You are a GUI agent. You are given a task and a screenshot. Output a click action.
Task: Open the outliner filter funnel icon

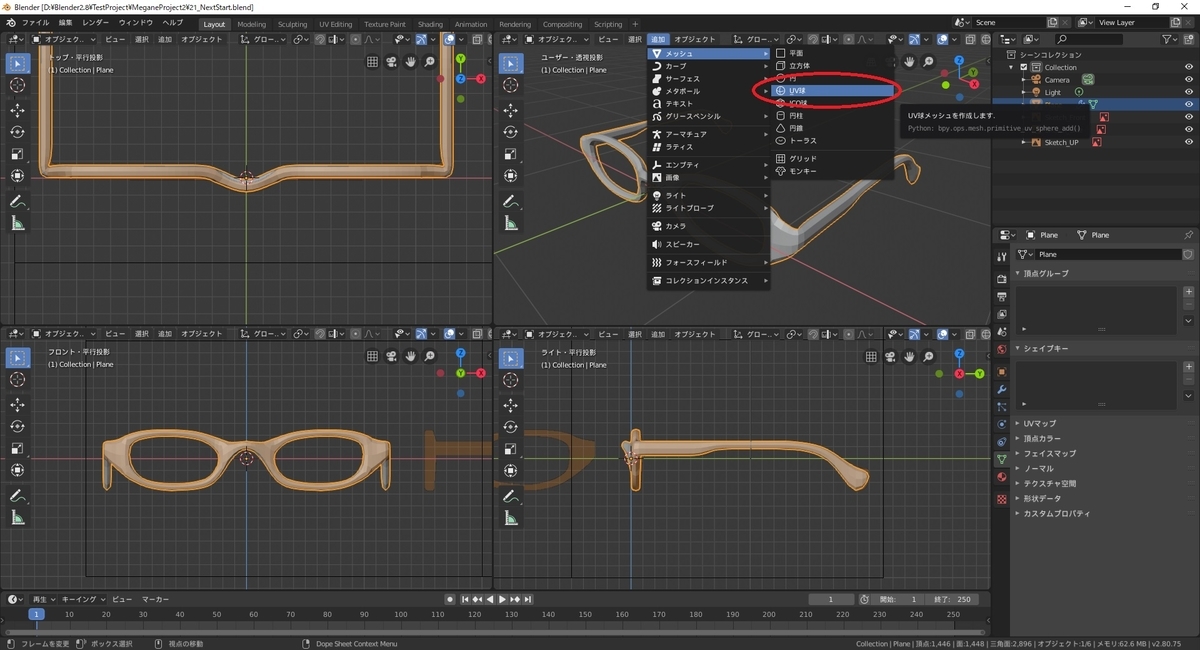tap(1170, 39)
